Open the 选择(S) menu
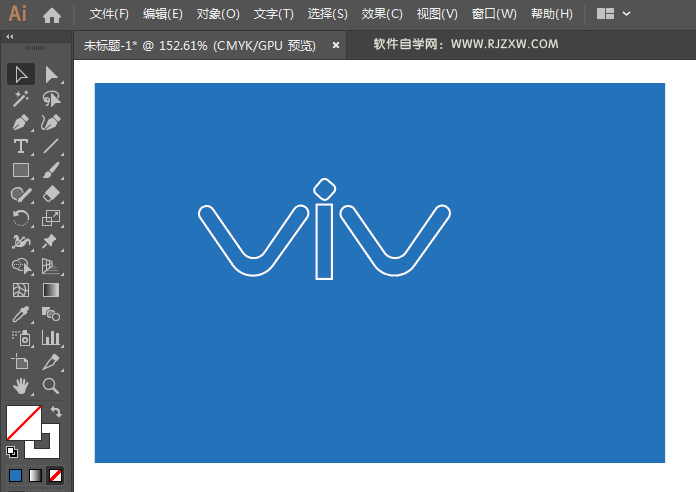This screenshot has height=492, width=696. pyautogui.click(x=328, y=14)
